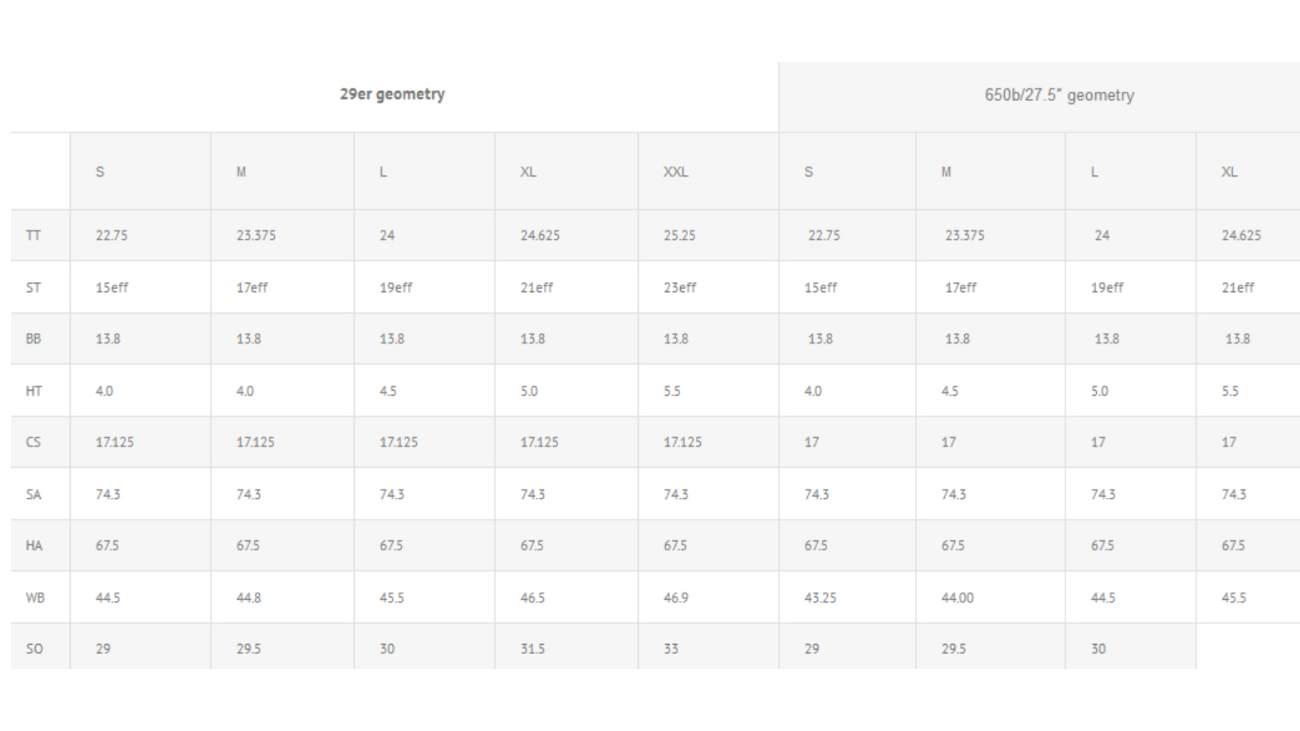
Task: Click the 46.9 wheelbase value
Action: coord(676,598)
